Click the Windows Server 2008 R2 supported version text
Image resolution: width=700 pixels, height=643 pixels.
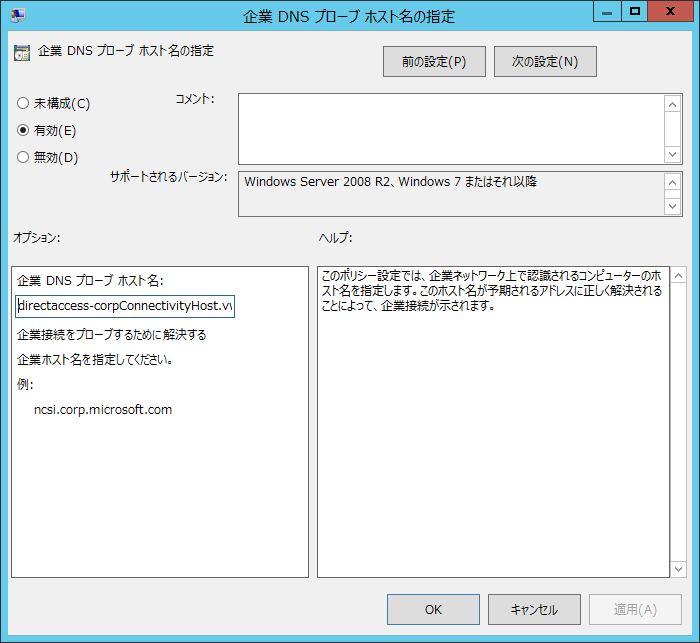click(x=390, y=182)
